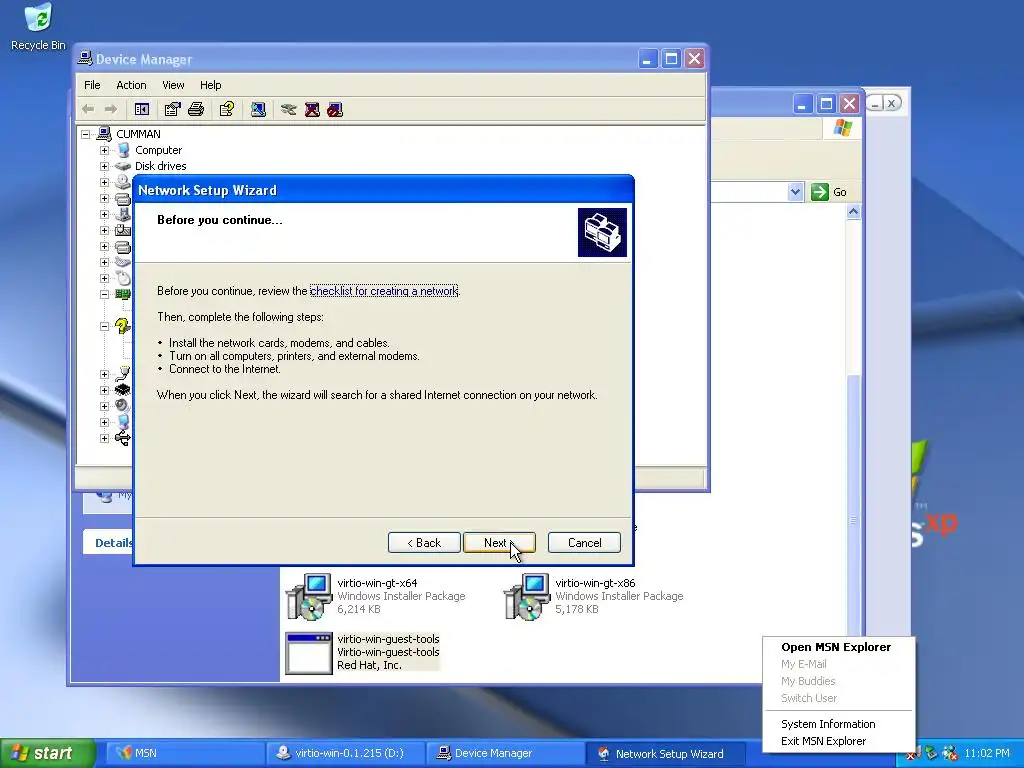Open Properties from the Device Manager toolbar
Image resolution: width=1024 pixels, height=768 pixels.
coord(172,109)
